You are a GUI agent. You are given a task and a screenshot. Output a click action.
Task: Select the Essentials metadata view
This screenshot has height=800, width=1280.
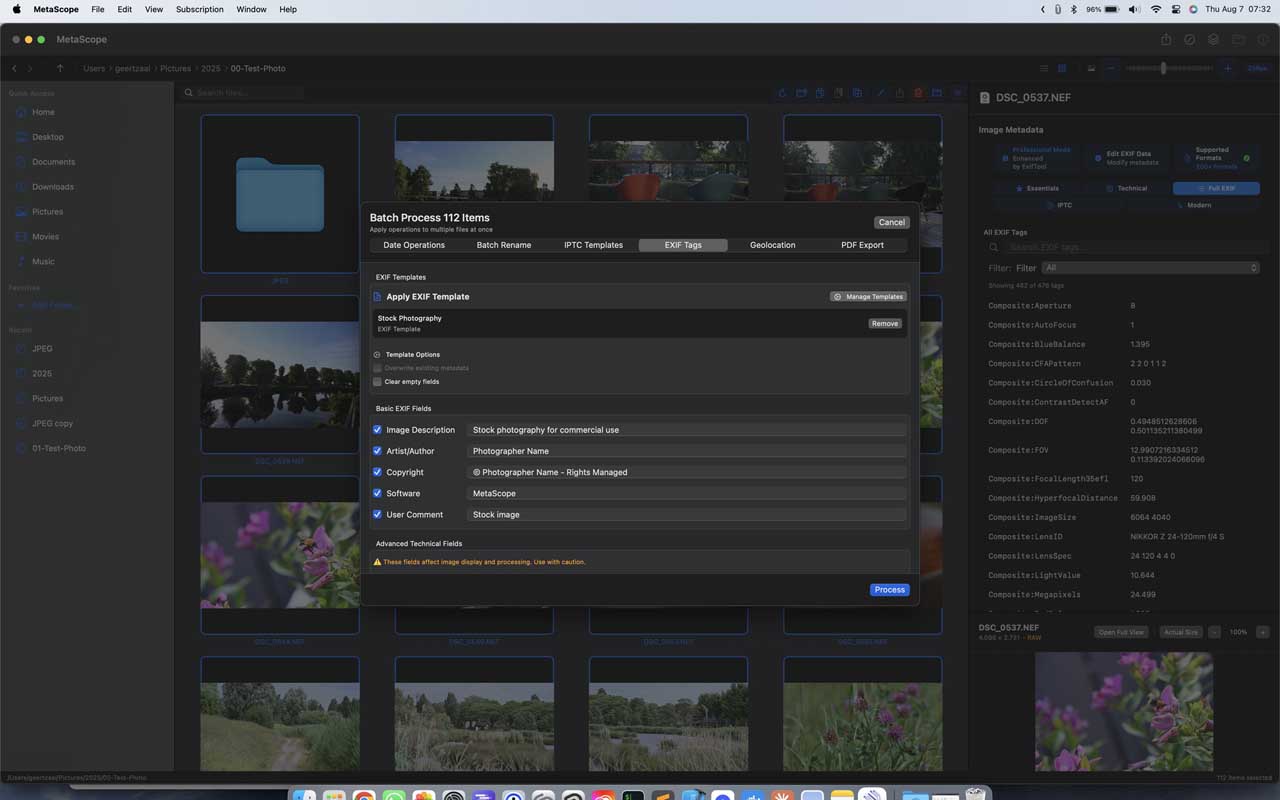pyautogui.click(x=1037, y=188)
